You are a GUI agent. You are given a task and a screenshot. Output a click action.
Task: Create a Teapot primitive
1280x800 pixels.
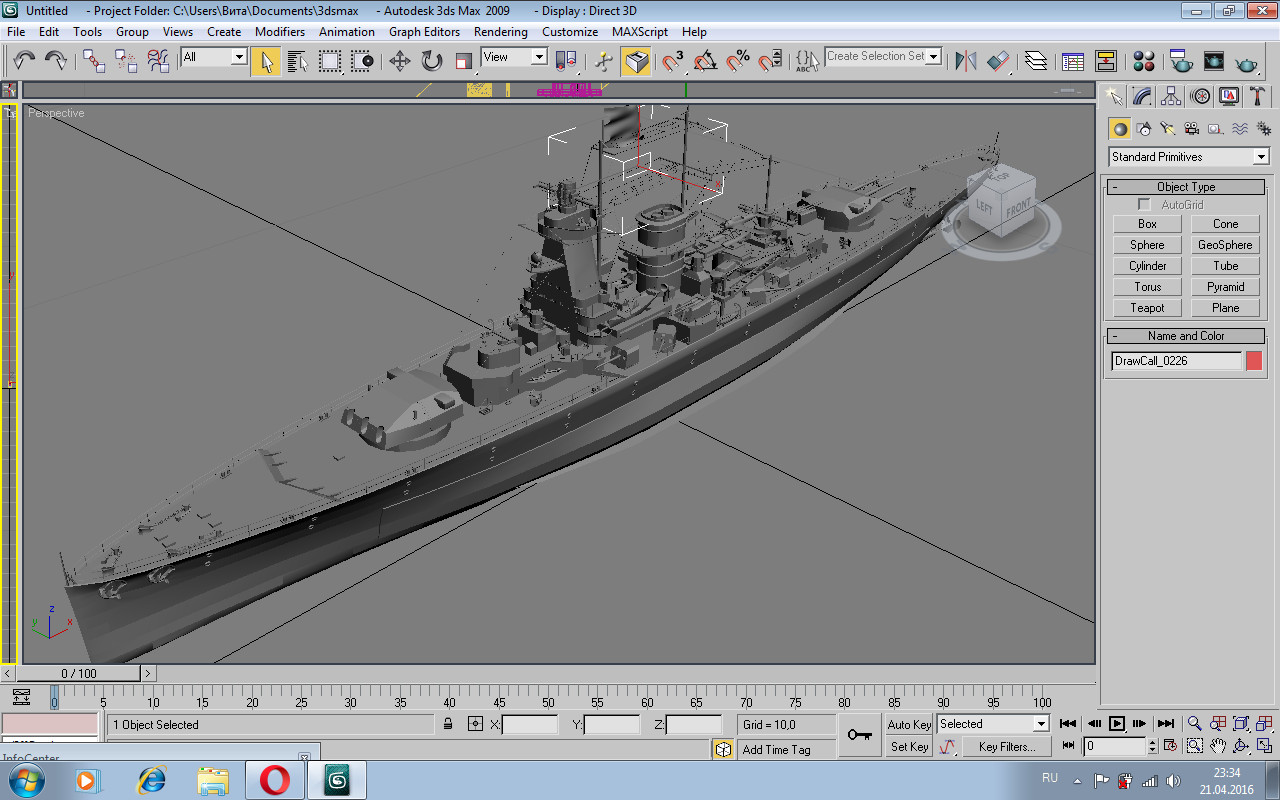pos(1147,308)
